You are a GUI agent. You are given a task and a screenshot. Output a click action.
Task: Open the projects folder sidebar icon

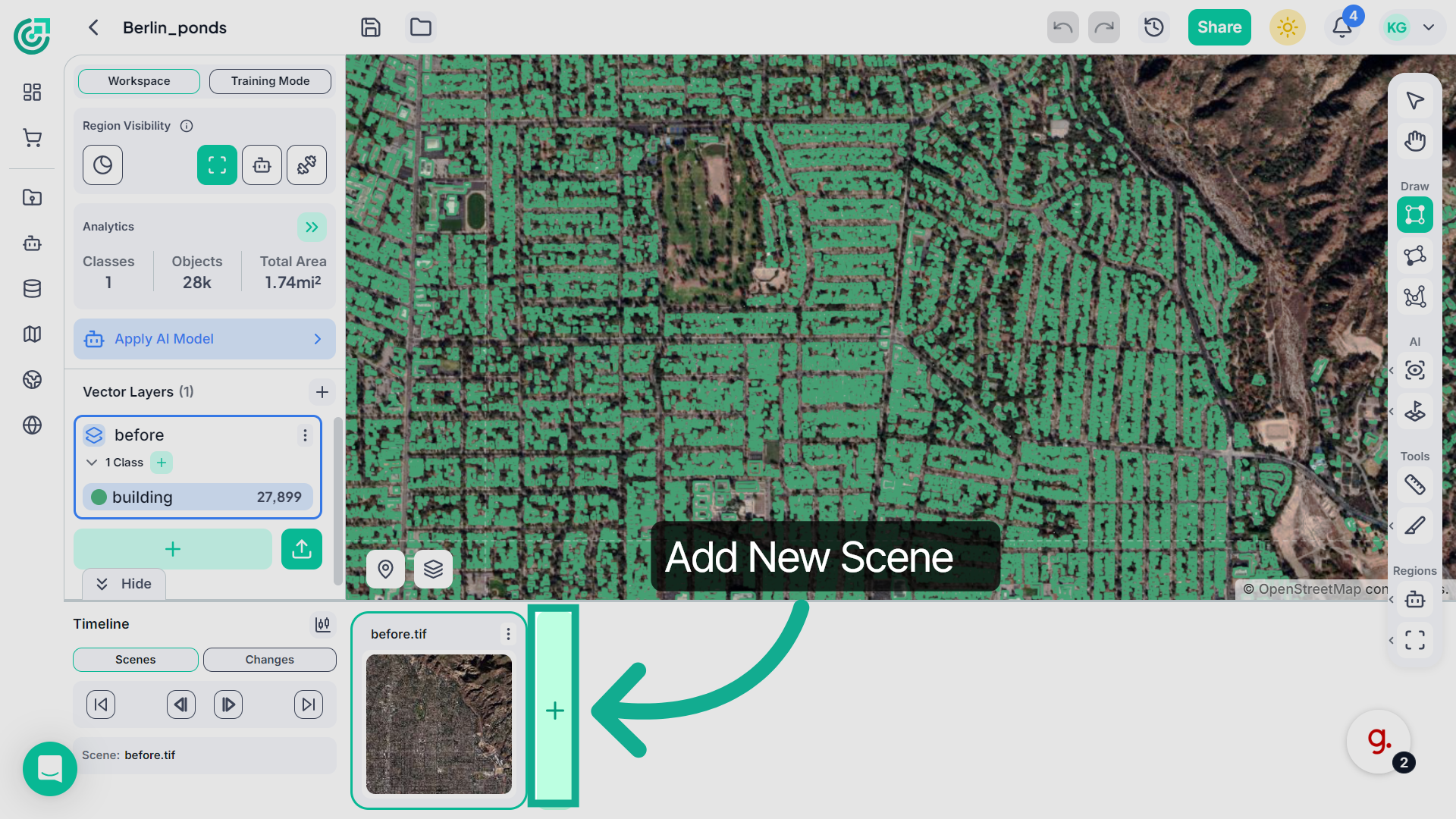pyautogui.click(x=32, y=198)
